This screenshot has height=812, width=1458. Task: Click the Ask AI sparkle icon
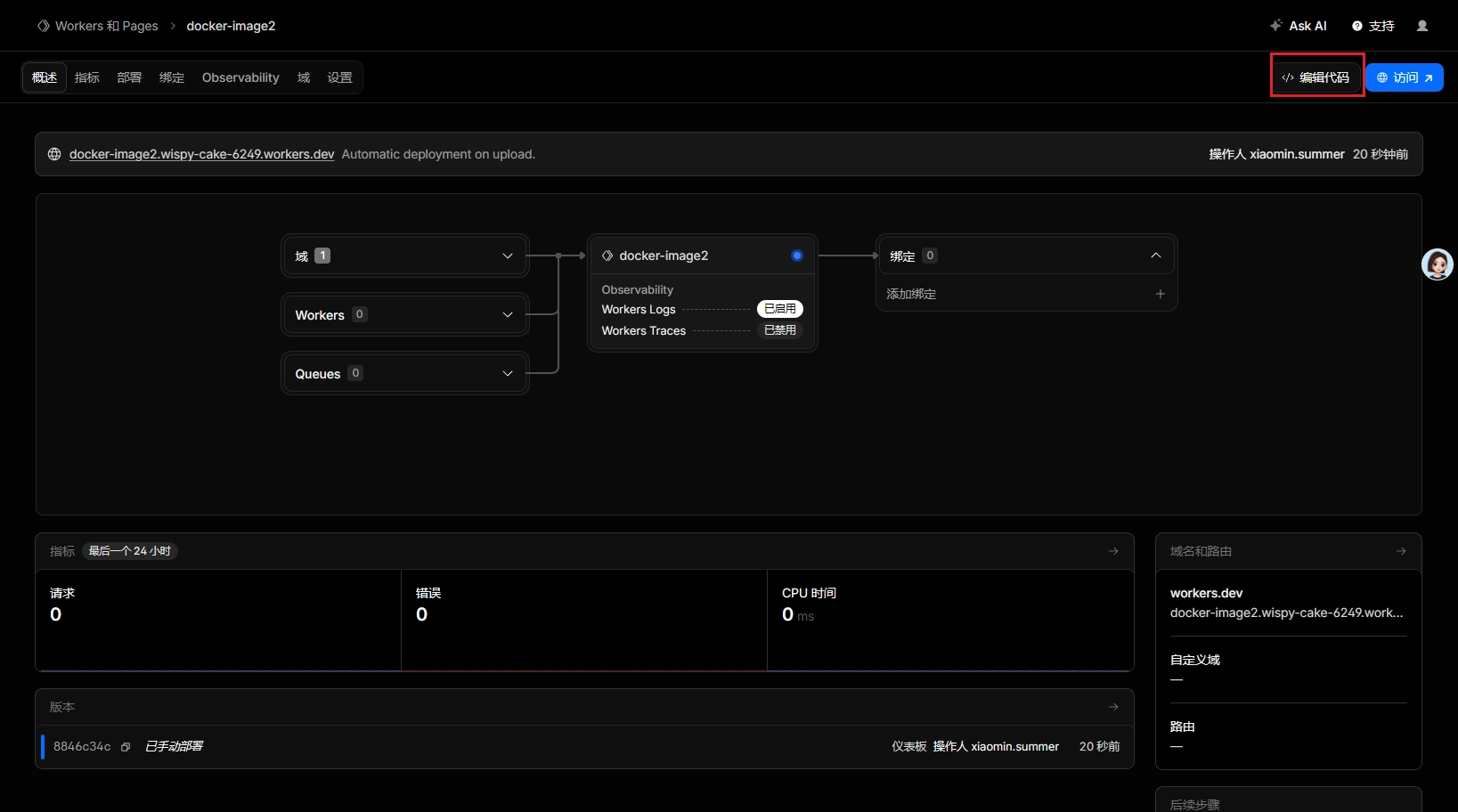[1276, 26]
